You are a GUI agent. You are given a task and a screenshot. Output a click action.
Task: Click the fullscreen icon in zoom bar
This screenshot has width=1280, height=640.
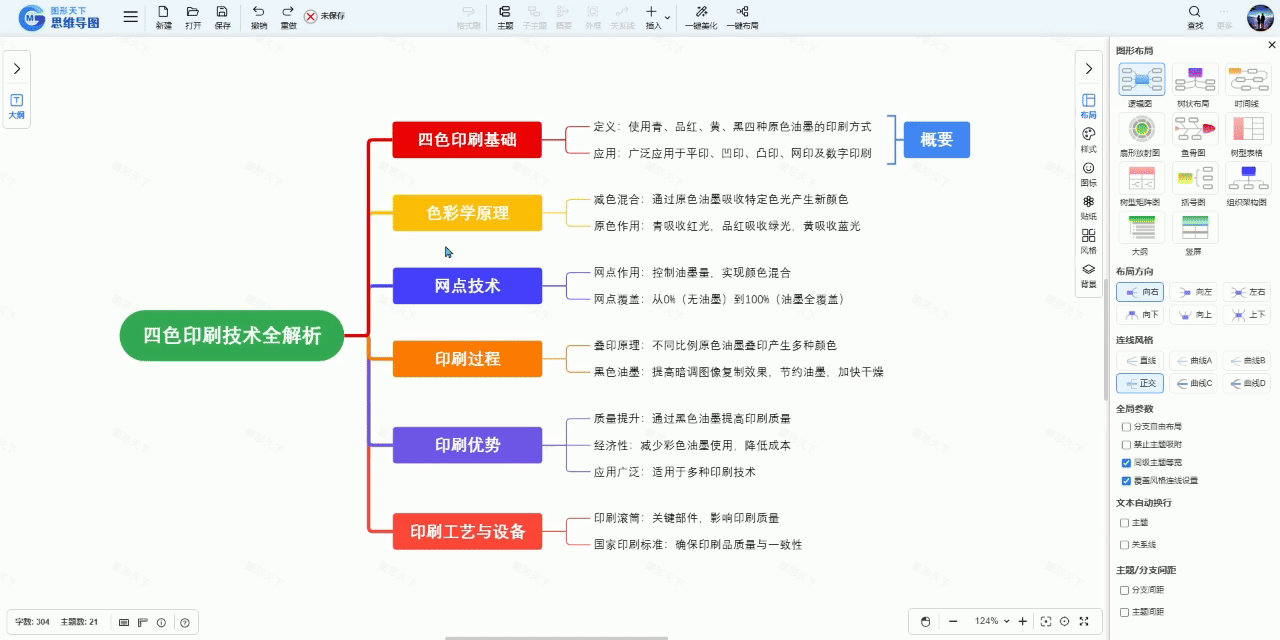point(1084,621)
